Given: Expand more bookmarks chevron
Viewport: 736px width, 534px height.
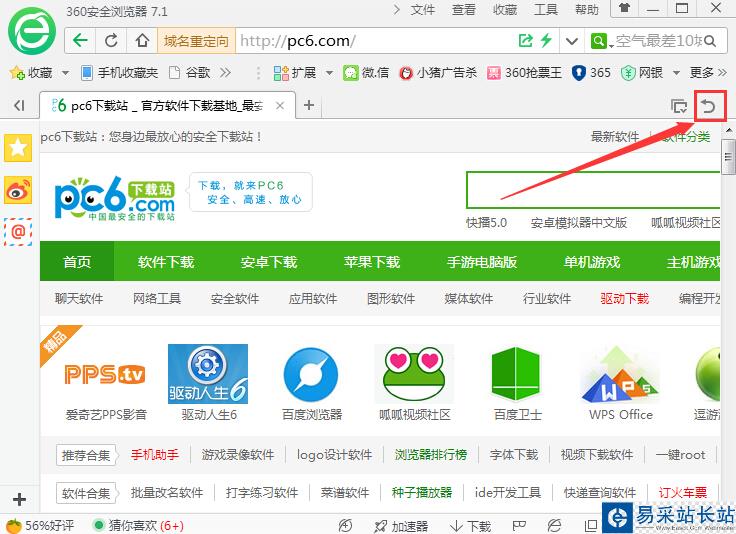Looking at the screenshot, I should coord(225,73).
